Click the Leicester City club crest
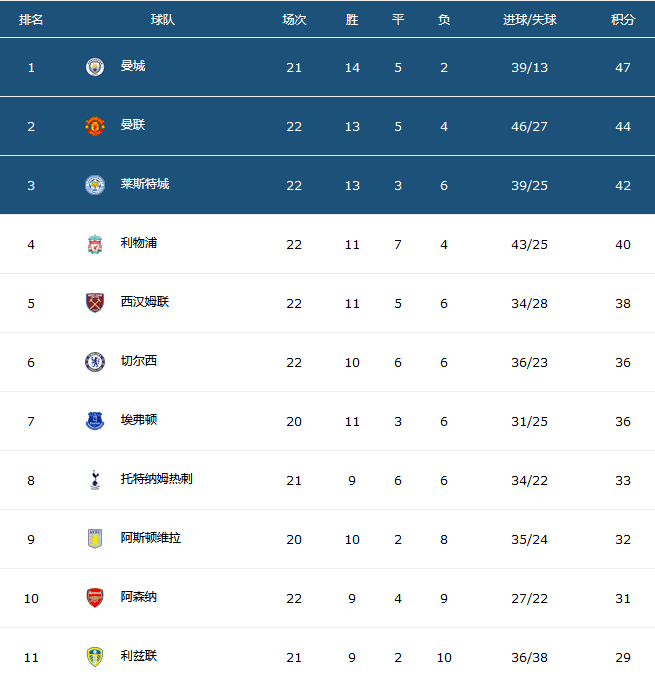Screen dimensions: 655x685 click(95, 185)
